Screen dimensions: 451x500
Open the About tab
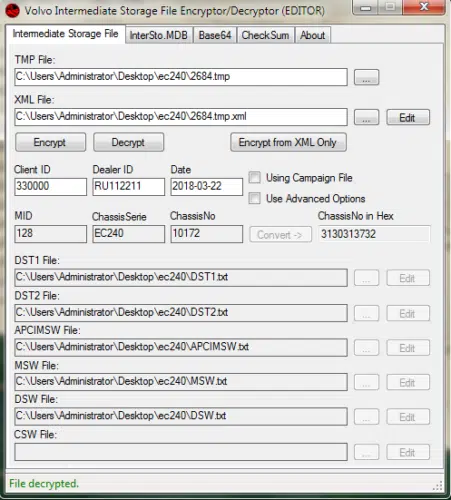tap(312, 35)
